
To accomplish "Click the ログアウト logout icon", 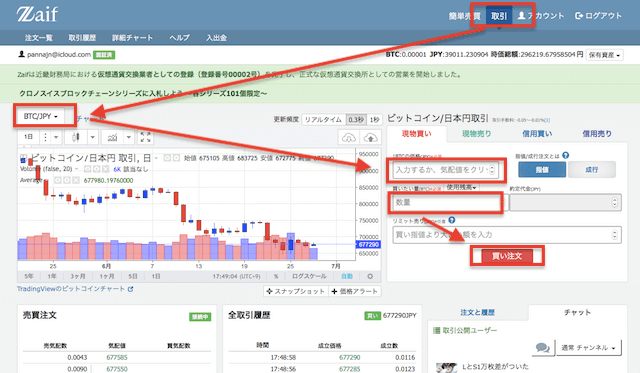I will point(579,16).
